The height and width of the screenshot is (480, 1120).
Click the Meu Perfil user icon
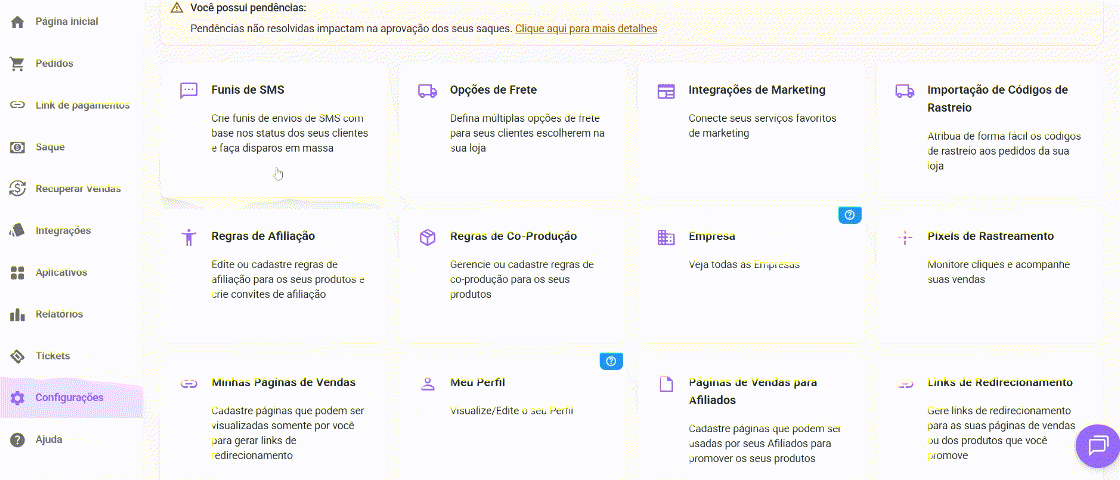(427, 383)
